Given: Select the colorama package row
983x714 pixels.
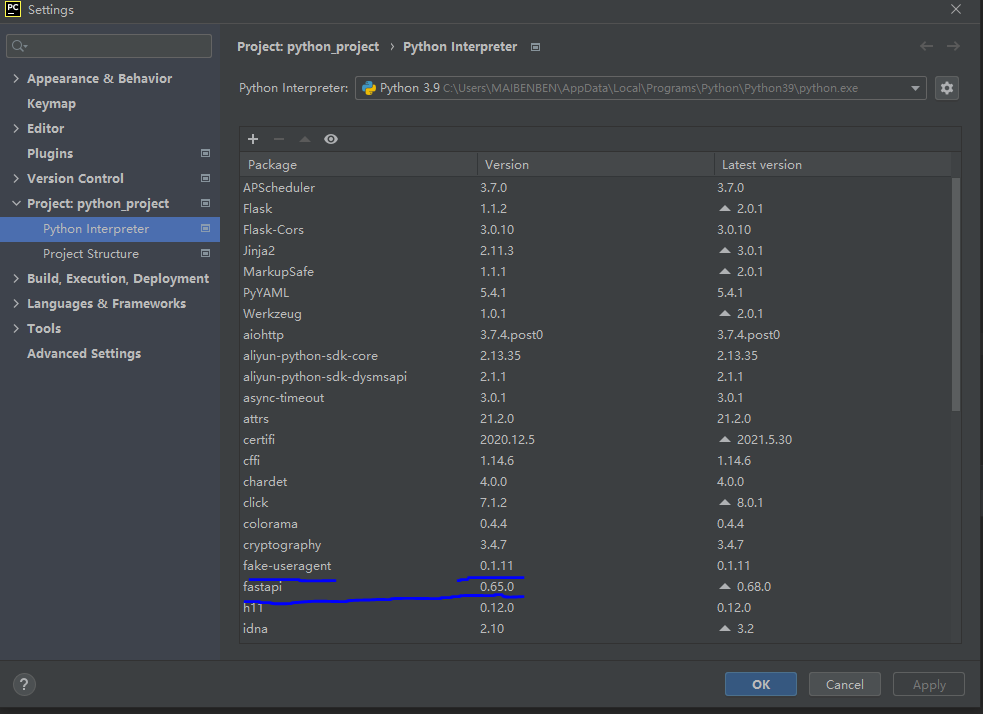Looking at the screenshot, I should click(596, 523).
